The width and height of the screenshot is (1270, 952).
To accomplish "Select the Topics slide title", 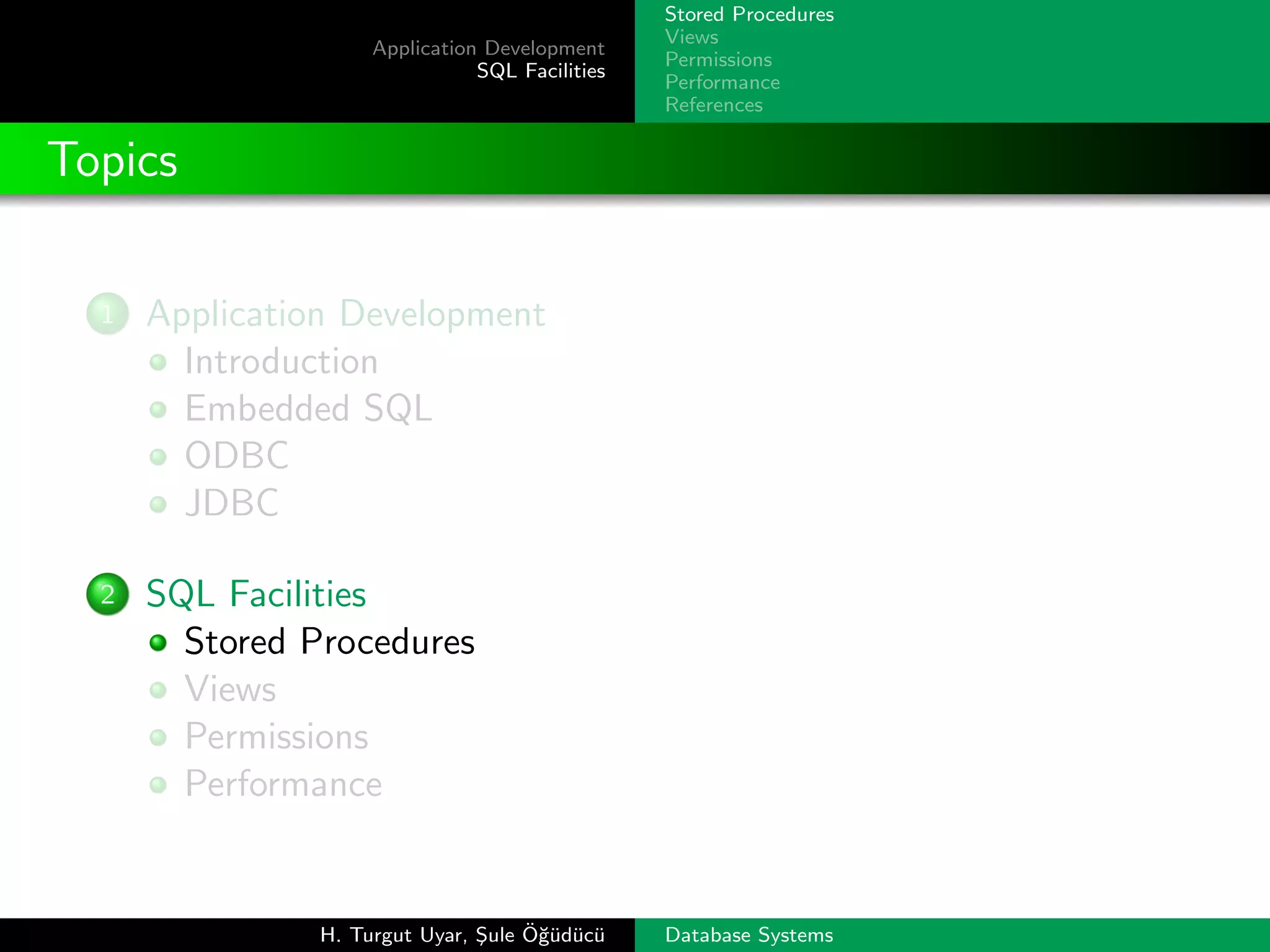I will coord(113,160).
